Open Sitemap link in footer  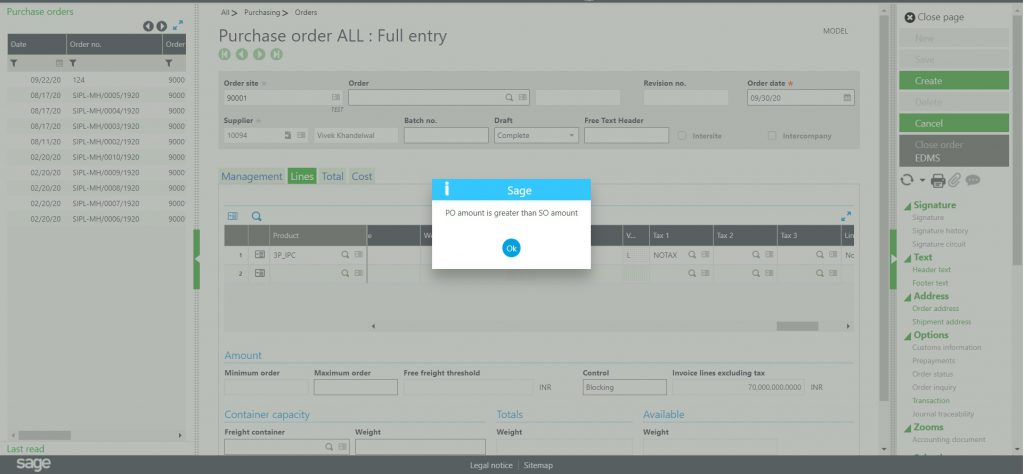point(537,466)
